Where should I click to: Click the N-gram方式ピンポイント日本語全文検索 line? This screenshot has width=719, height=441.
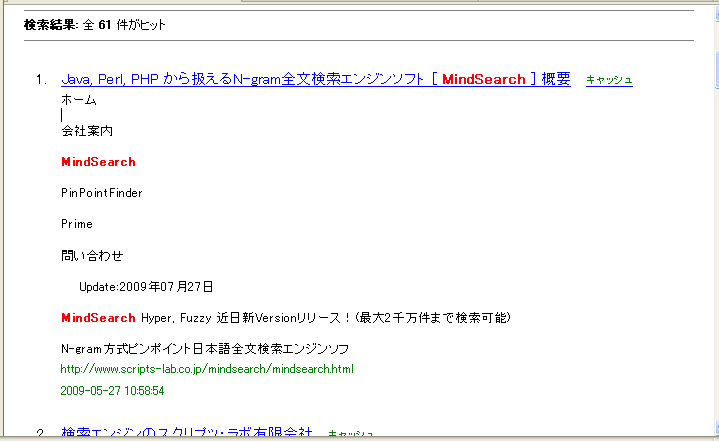click(205, 349)
